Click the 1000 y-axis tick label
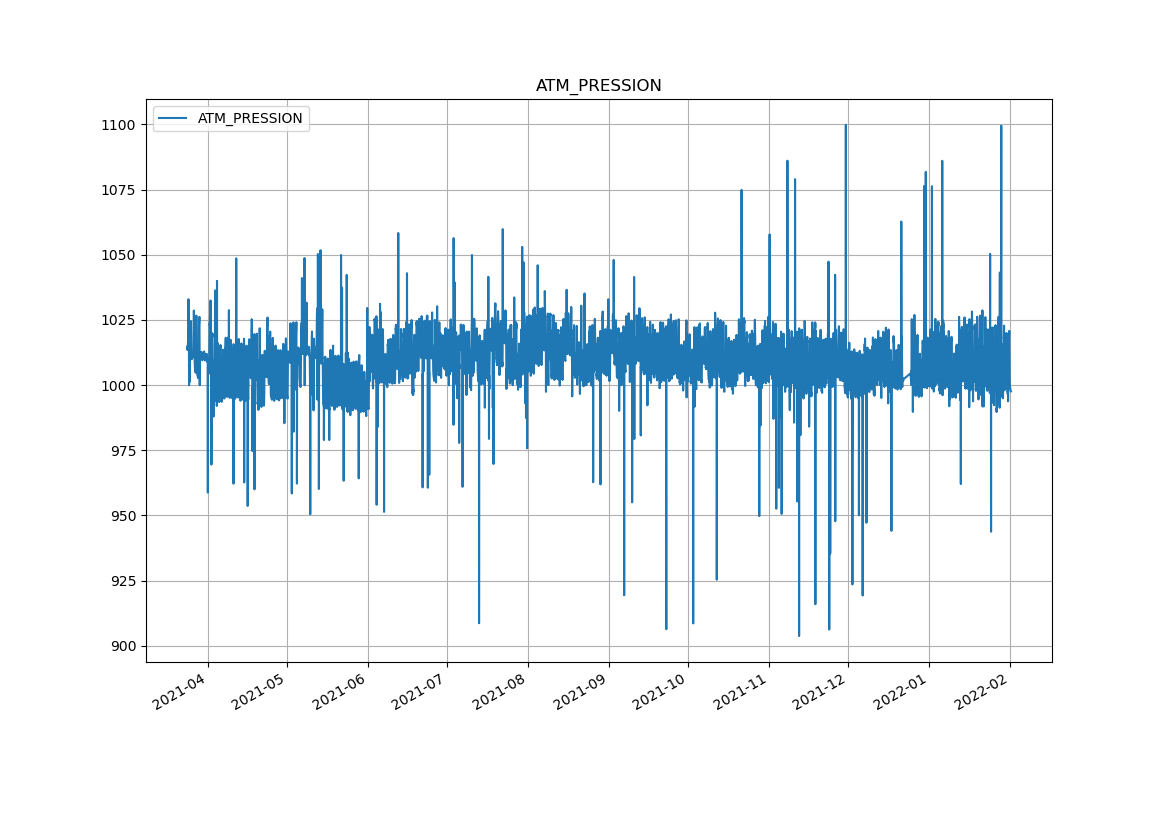 coord(119,386)
